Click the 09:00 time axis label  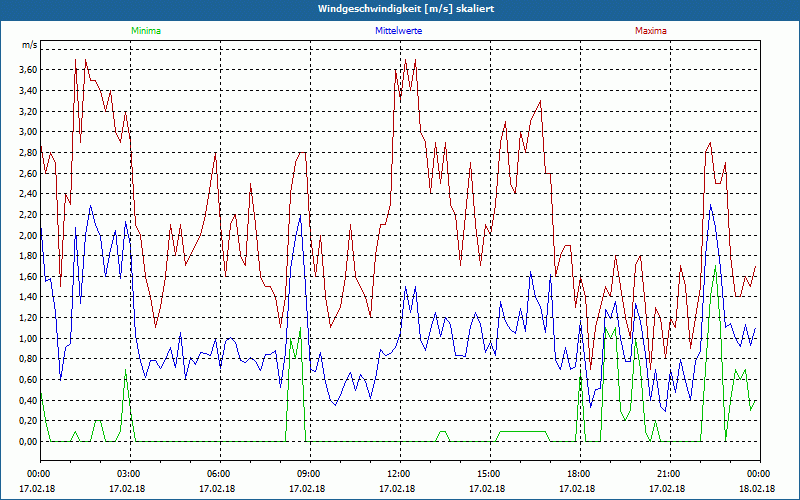click(x=307, y=474)
